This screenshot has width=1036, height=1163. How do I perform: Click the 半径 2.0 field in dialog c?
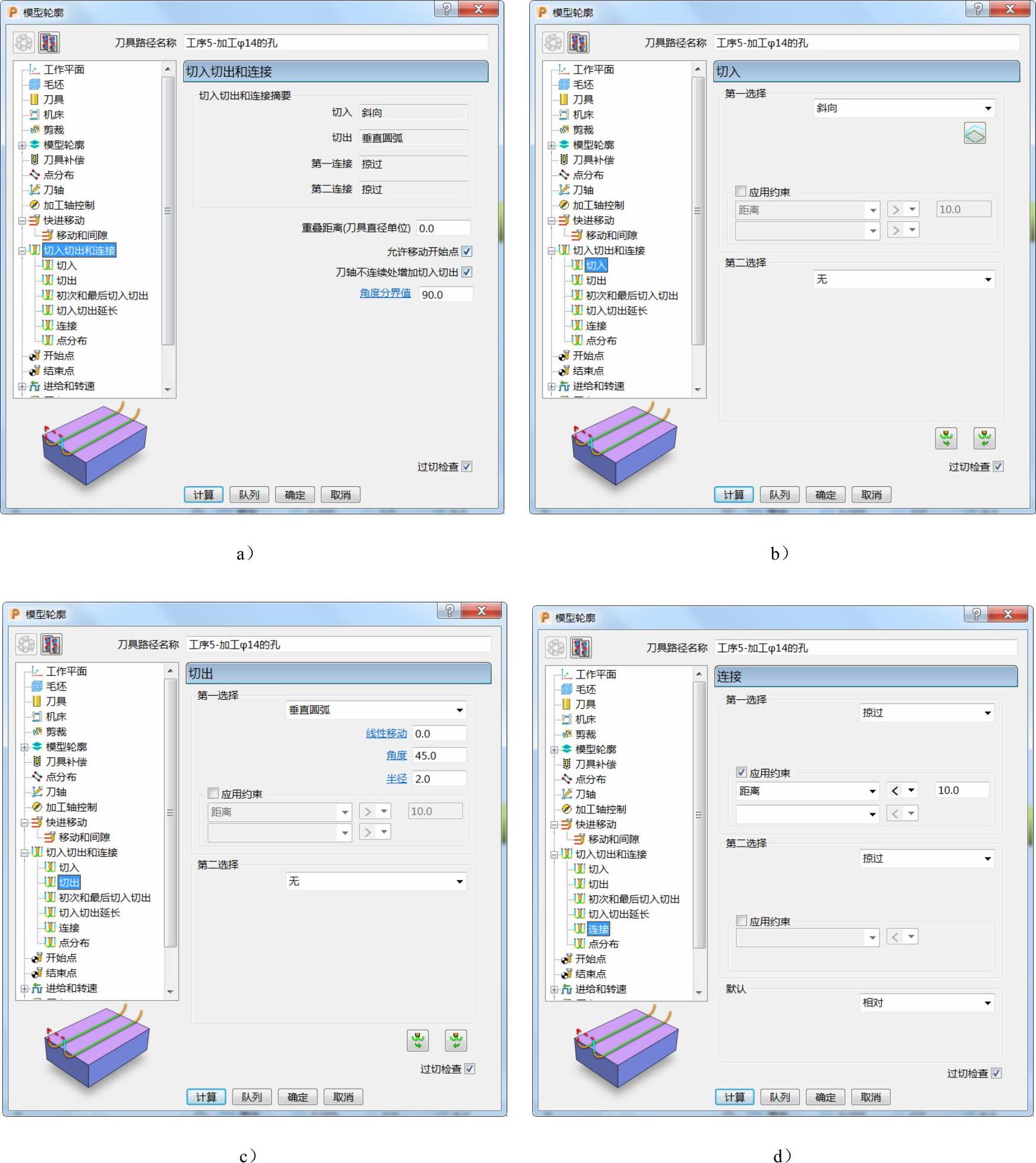(439, 779)
